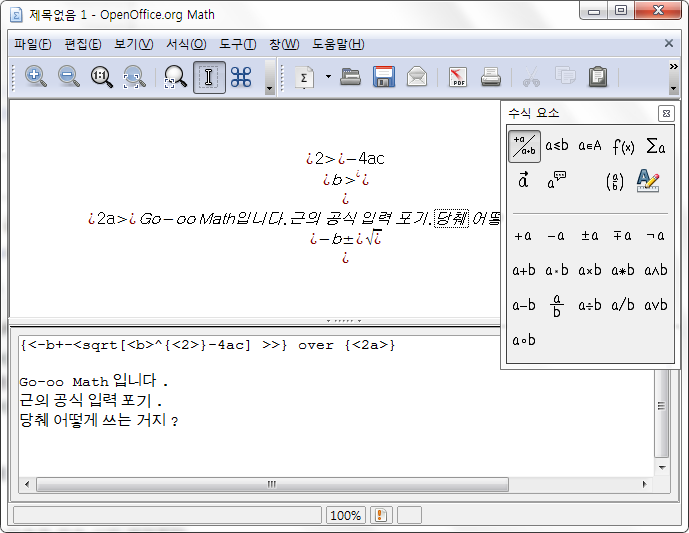Viewport: 689px width, 533px height.
Task: Export directly as PDF
Action: tap(458, 77)
